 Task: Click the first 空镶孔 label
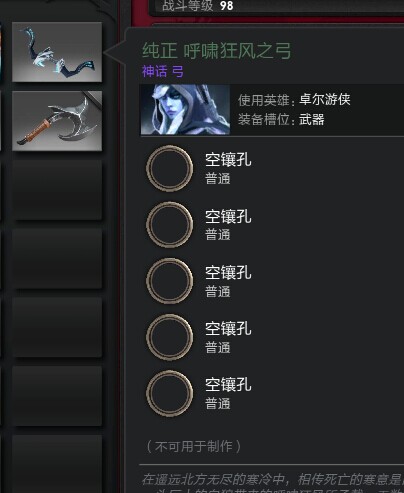(228, 160)
